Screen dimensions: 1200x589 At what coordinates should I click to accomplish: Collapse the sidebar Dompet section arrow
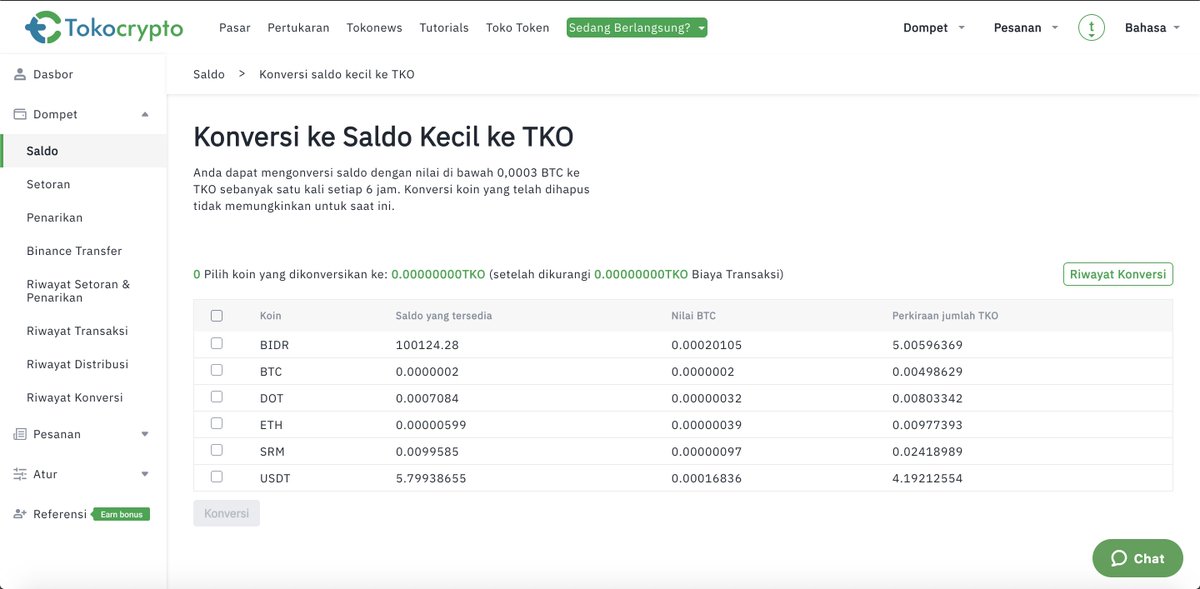click(x=145, y=114)
